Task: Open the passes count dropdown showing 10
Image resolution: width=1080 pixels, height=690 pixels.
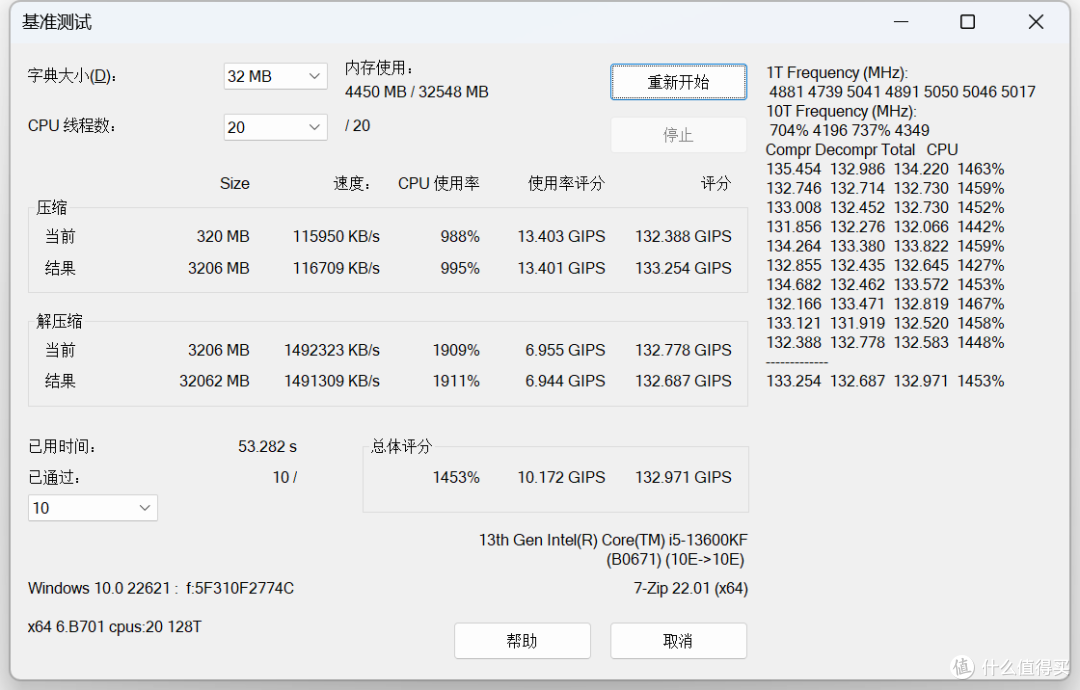Action: (x=92, y=508)
